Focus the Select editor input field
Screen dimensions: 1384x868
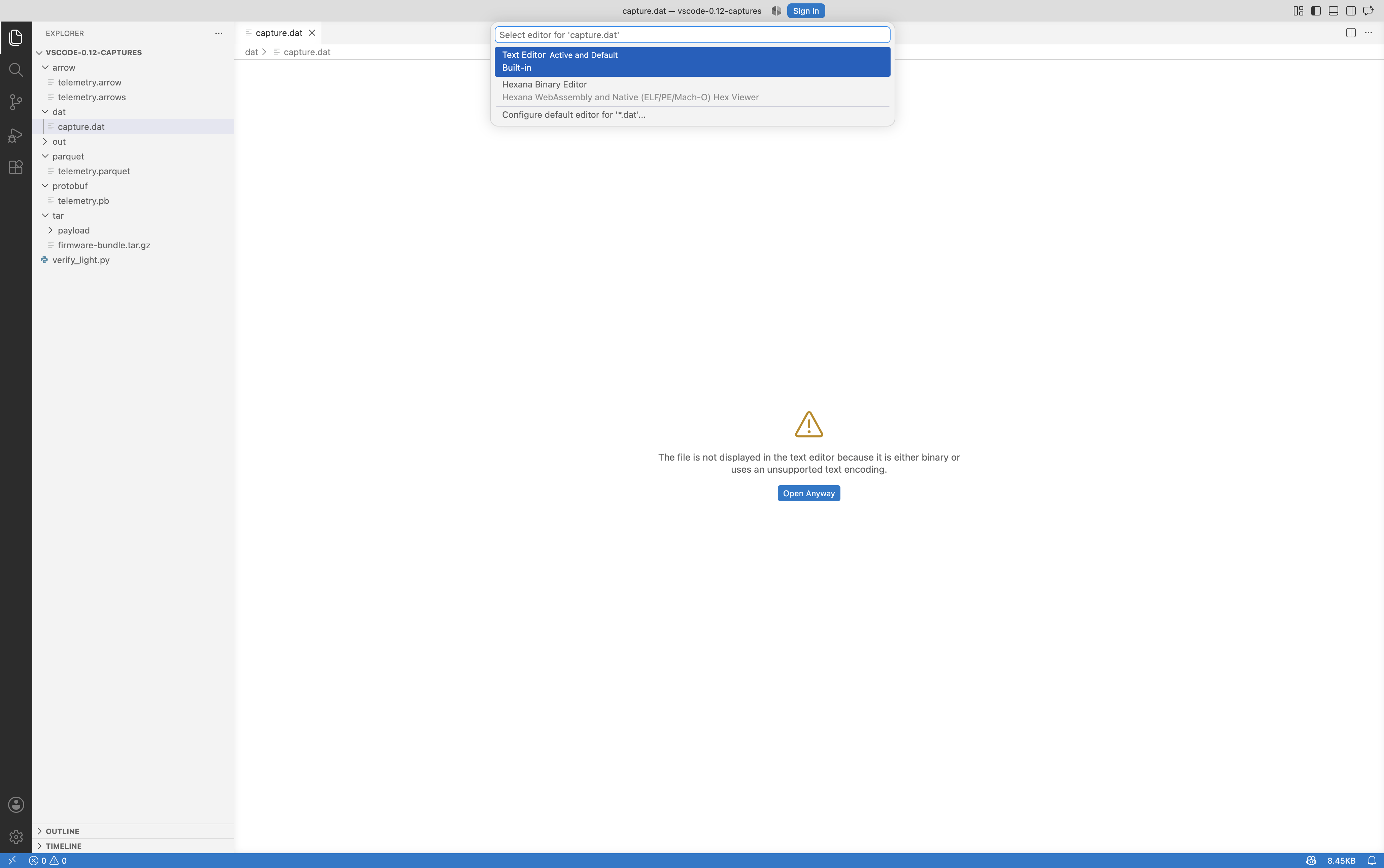click(692, 35)
